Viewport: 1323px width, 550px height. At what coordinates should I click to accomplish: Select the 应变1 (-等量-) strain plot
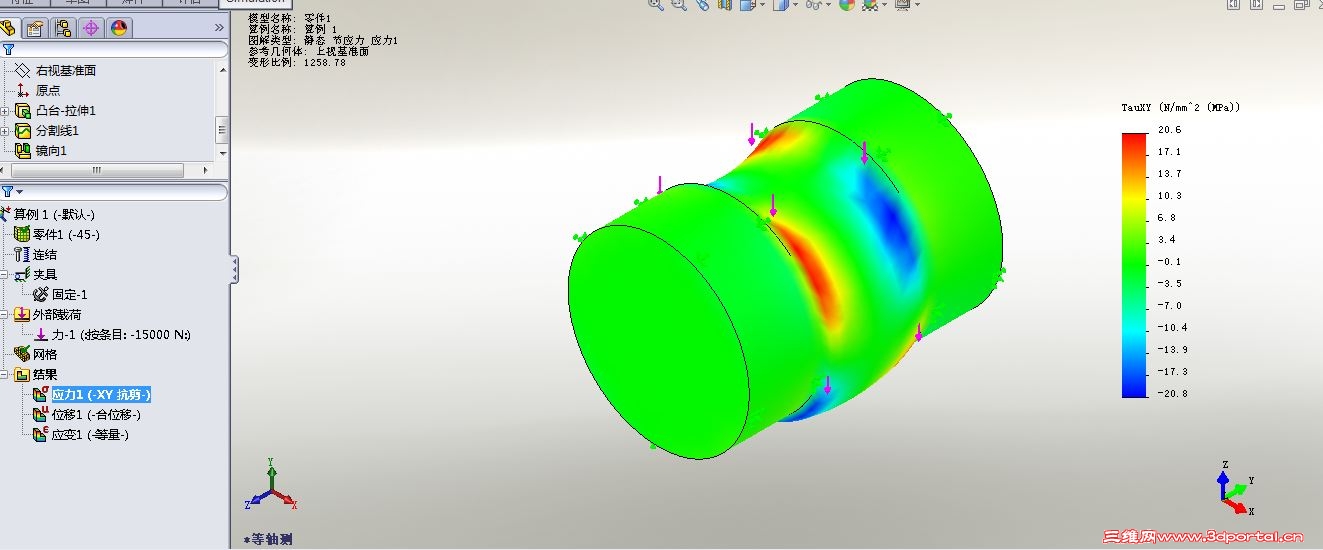90,434
